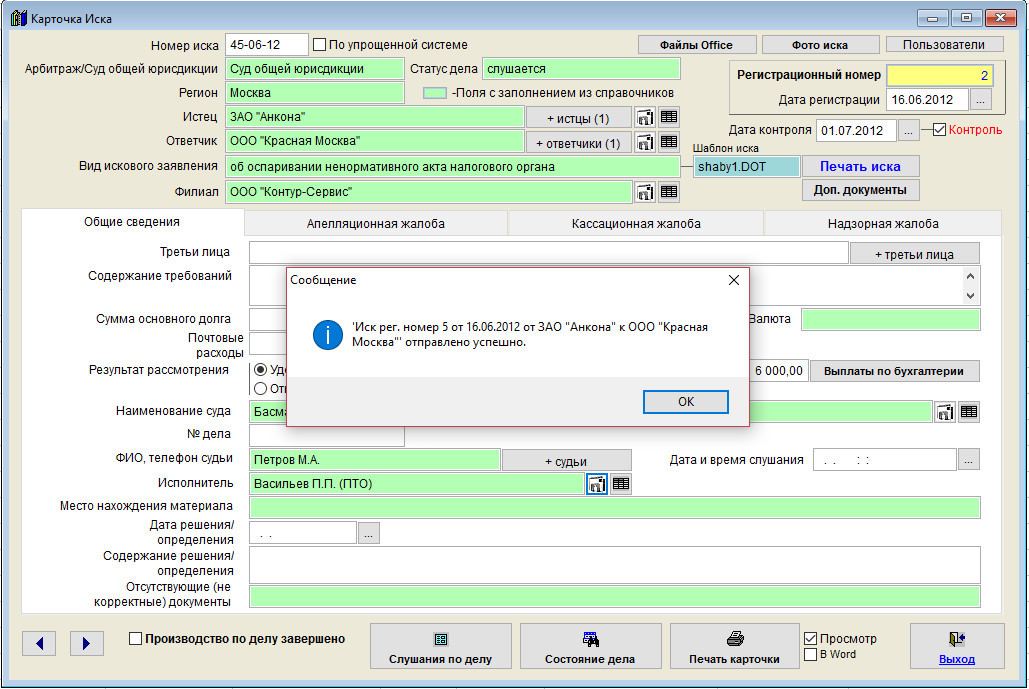Click the Номер иска field 45-06-12
Screen dimensions: 1029x689
click(x=266, y=45)
